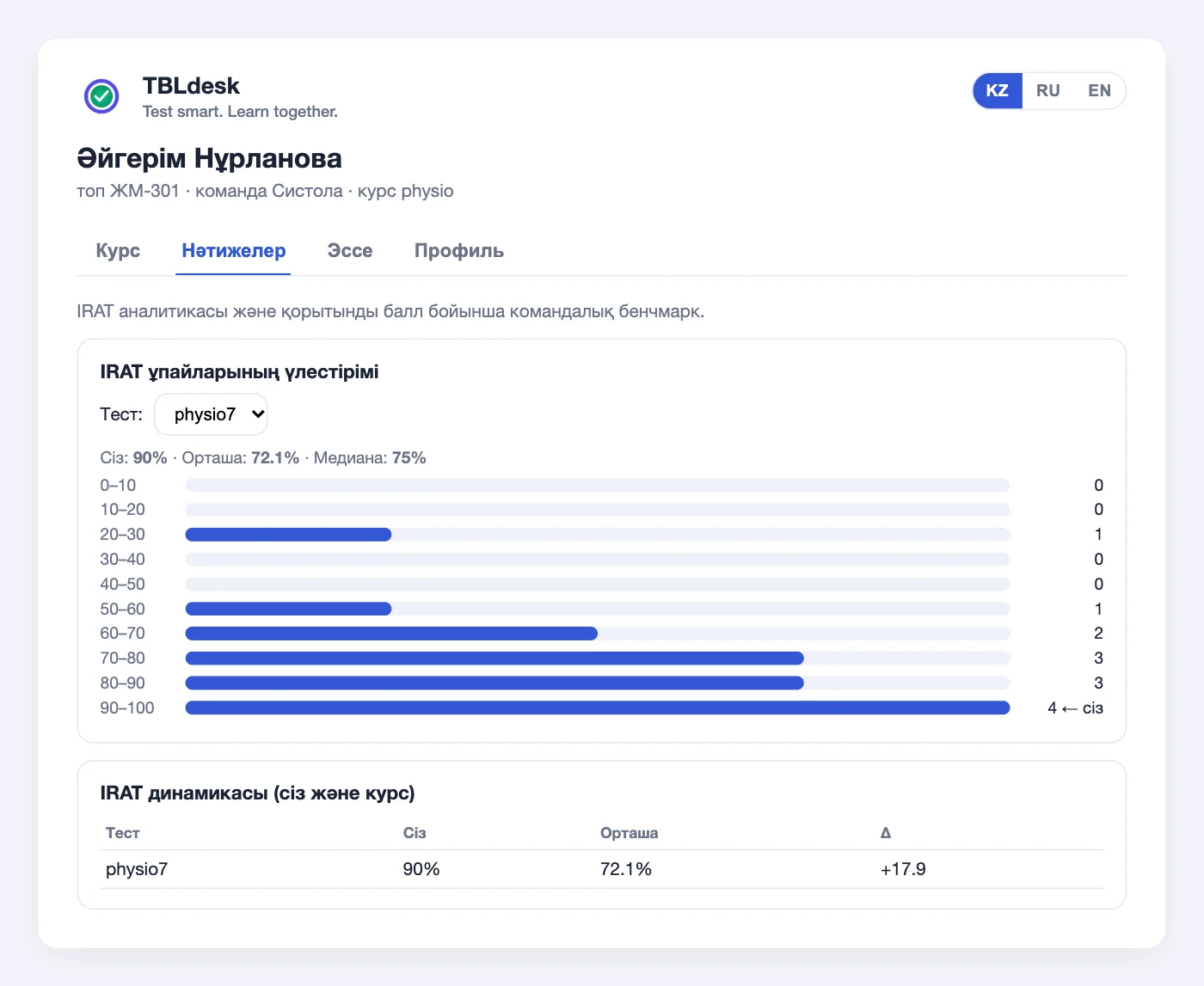
Task: Click the 80–90 score range bar
Action: click(598, 683)
